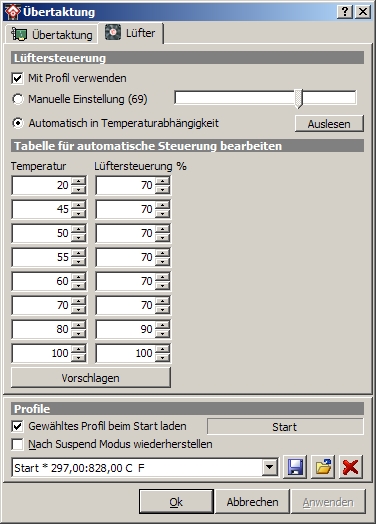Open a profile via the folder icon
This screenshot has width=376, height=524.
pyautogui.click(x=323, y=467)
